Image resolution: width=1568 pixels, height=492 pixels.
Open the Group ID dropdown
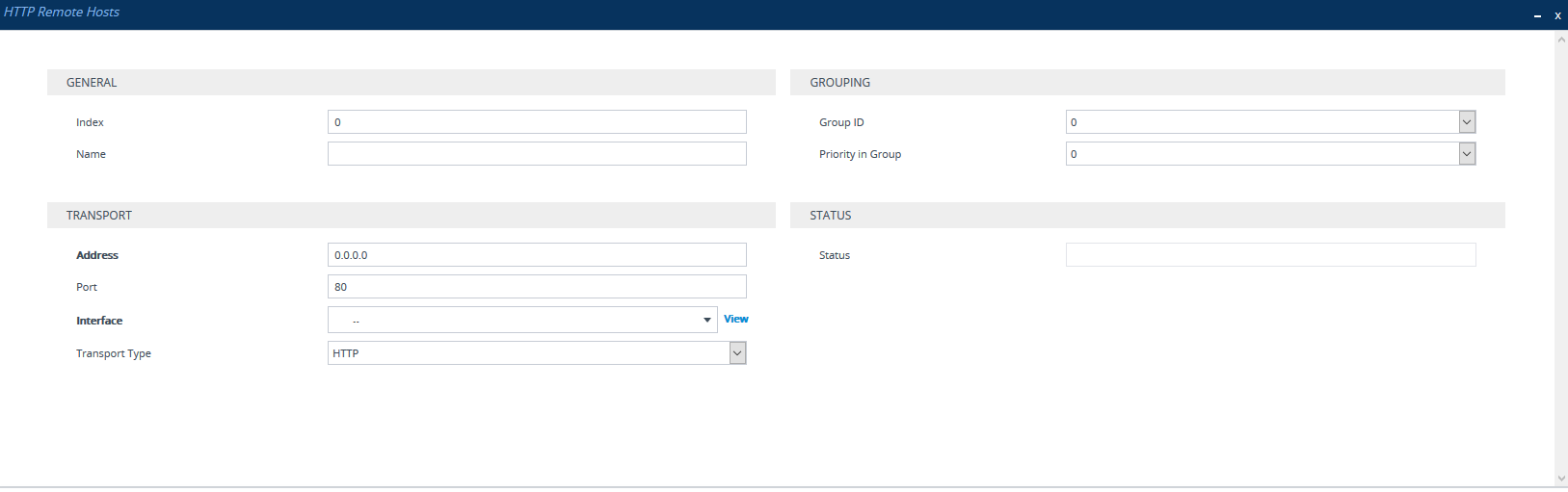click(x=1466, y=122)
